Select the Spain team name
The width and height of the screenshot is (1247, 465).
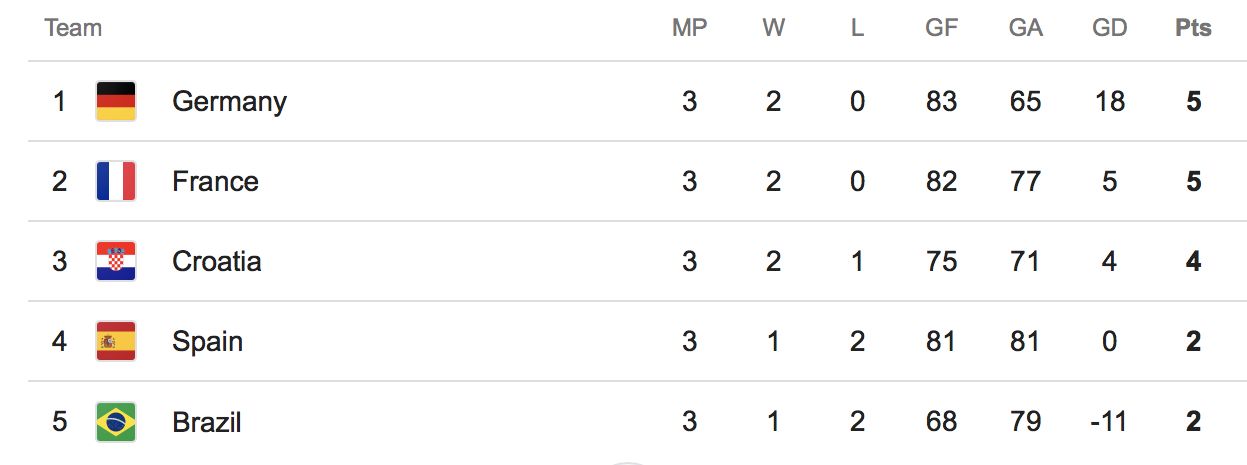(207, 342)
